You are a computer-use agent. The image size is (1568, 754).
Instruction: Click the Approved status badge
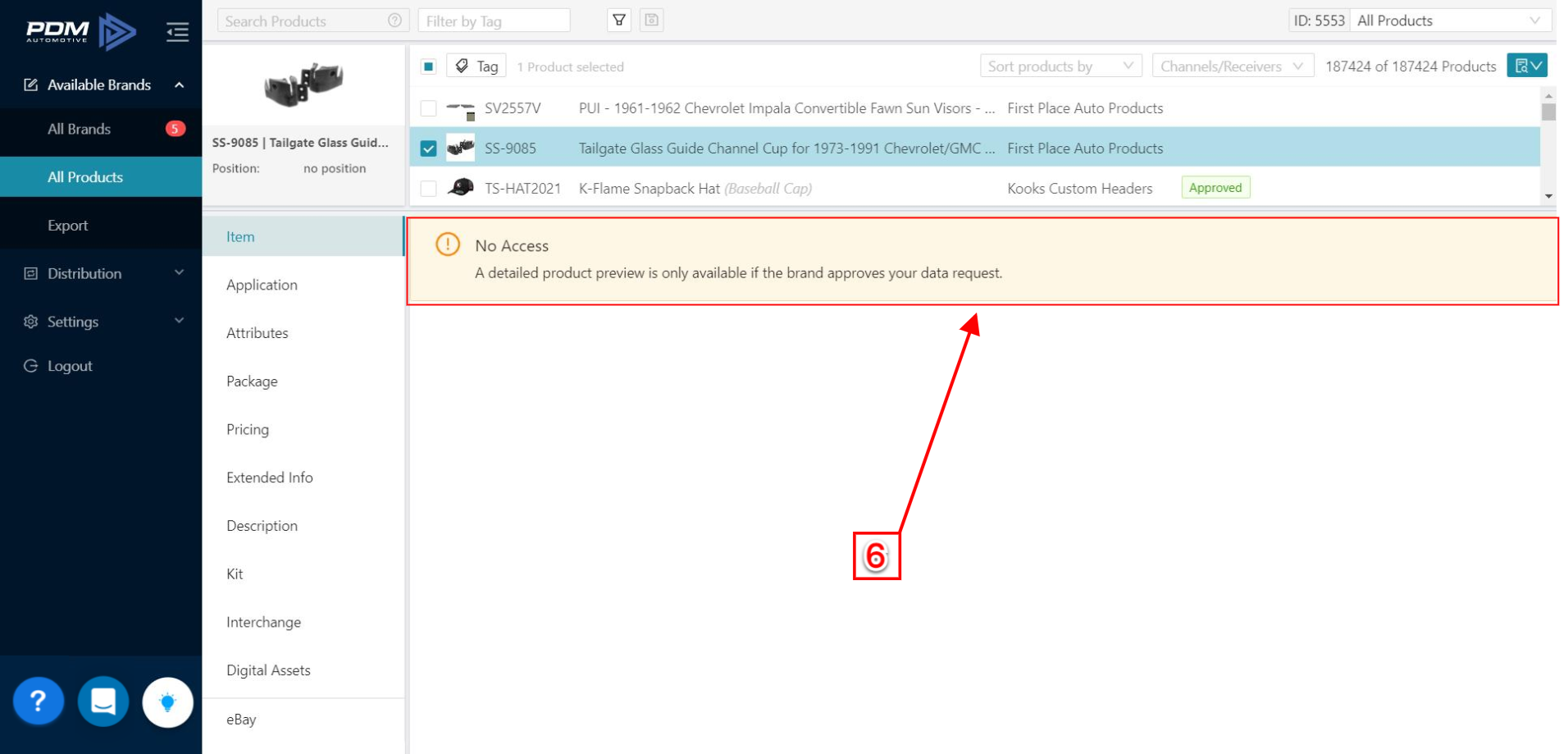pyautogui.click(x=1215, y=188)
